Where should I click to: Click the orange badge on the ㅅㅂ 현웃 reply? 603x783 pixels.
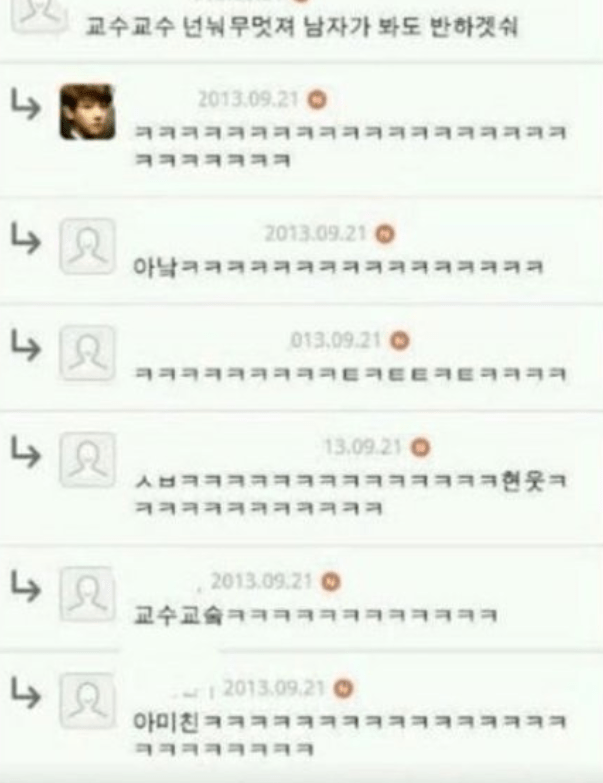point(420,447)
